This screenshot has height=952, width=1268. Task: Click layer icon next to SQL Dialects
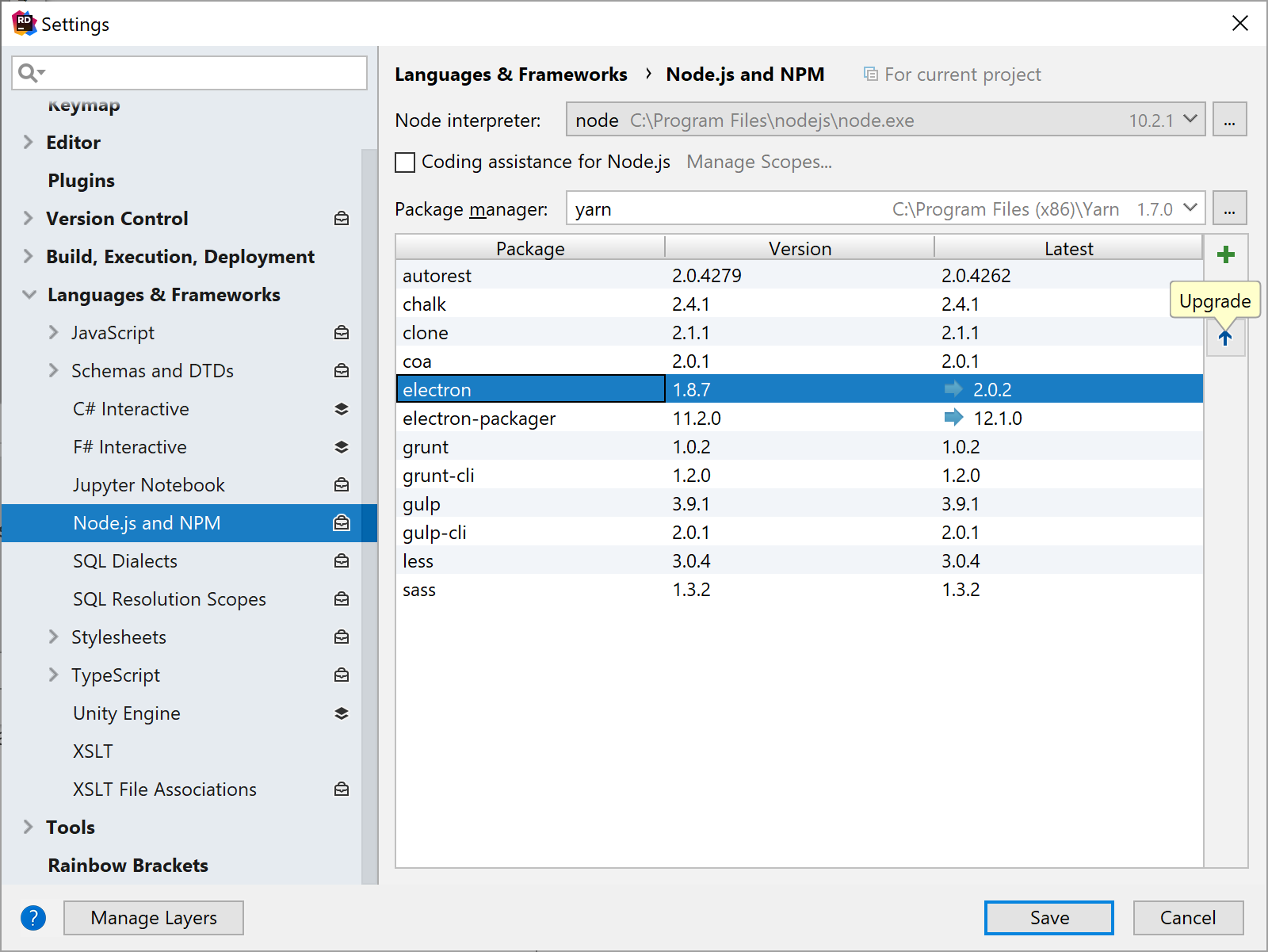342,561
